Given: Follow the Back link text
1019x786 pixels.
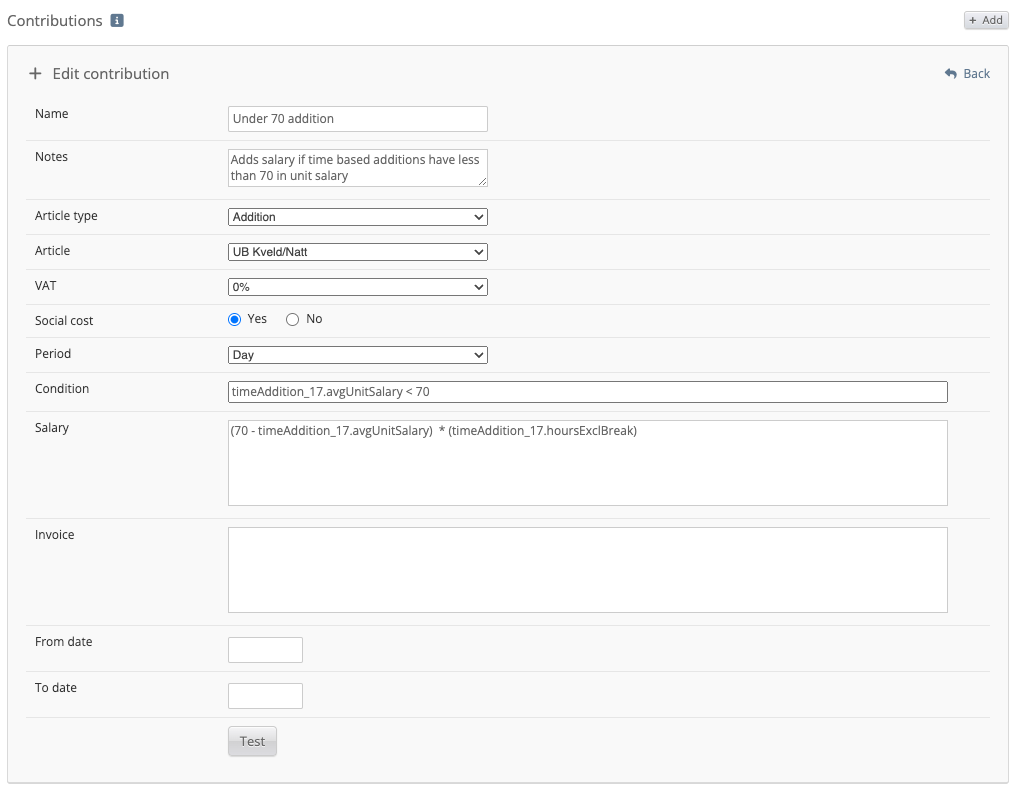Looking at the screenshot, I should [x=976, y=74].
